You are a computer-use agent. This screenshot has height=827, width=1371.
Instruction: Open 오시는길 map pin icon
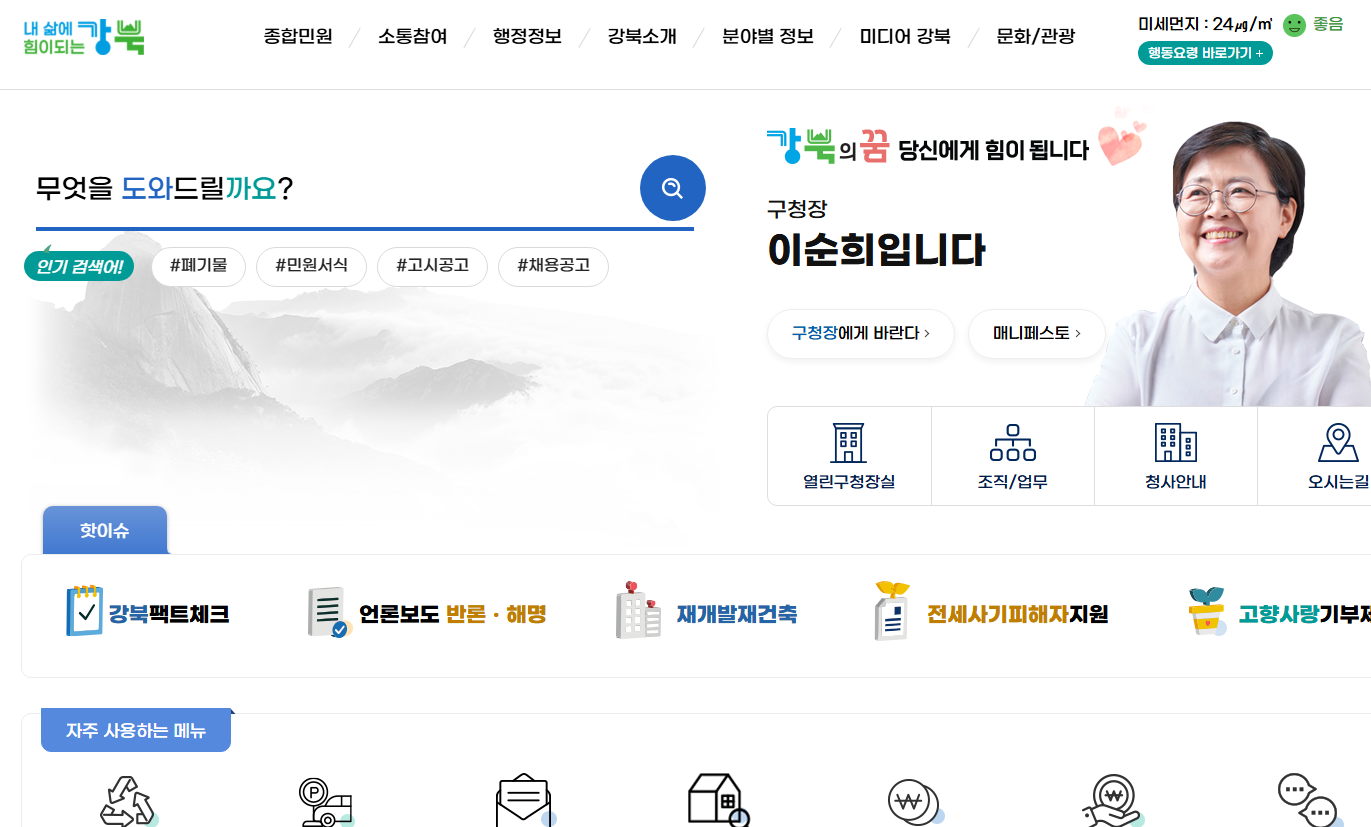pyautogui.click(x=1337, y=442)
